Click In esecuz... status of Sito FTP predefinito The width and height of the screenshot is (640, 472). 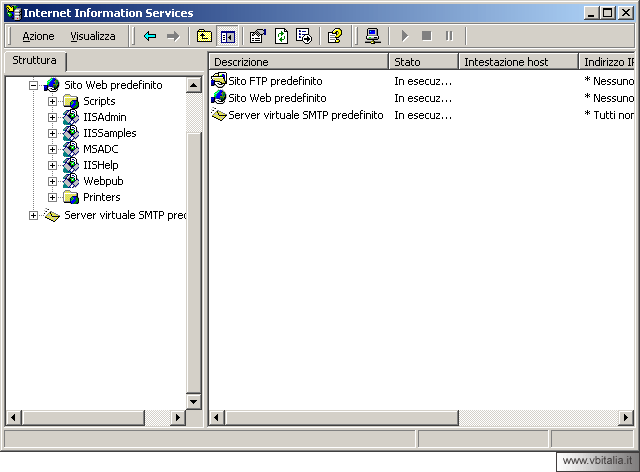[x=423, y=81]
